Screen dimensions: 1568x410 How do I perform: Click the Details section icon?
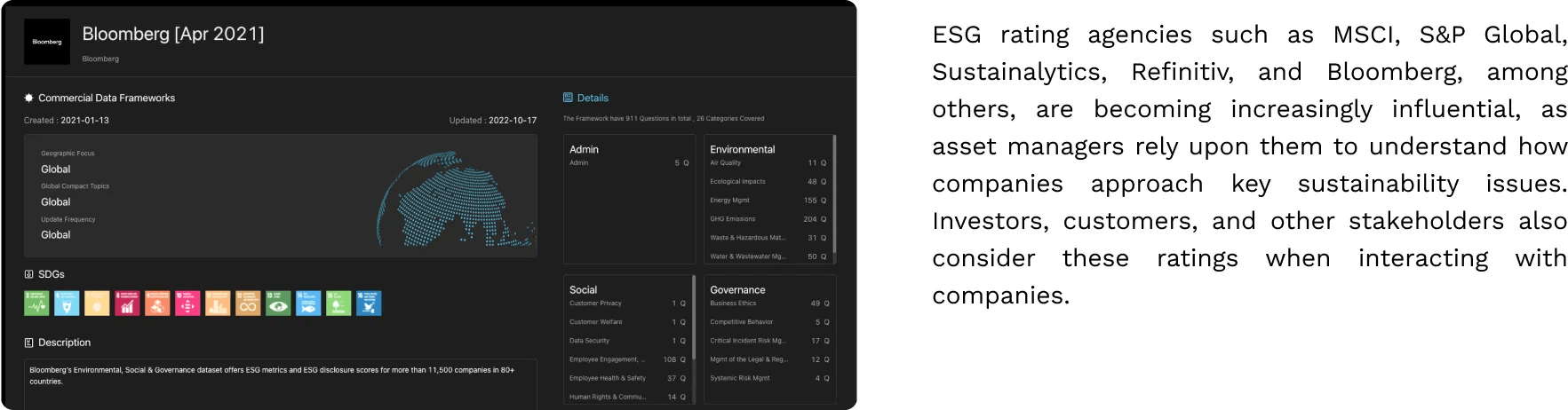569,98
